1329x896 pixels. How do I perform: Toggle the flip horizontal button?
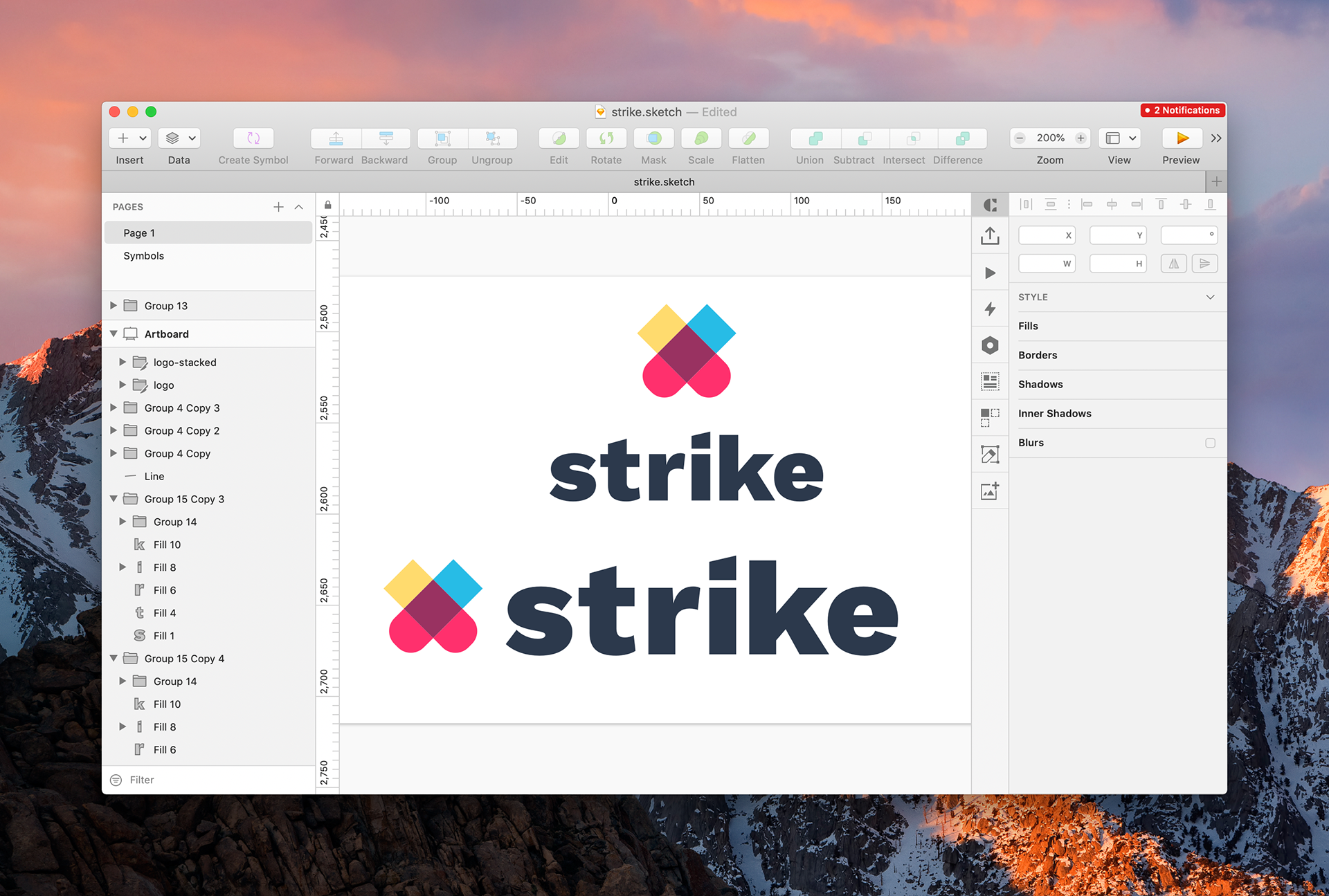tap(1174, 264)
